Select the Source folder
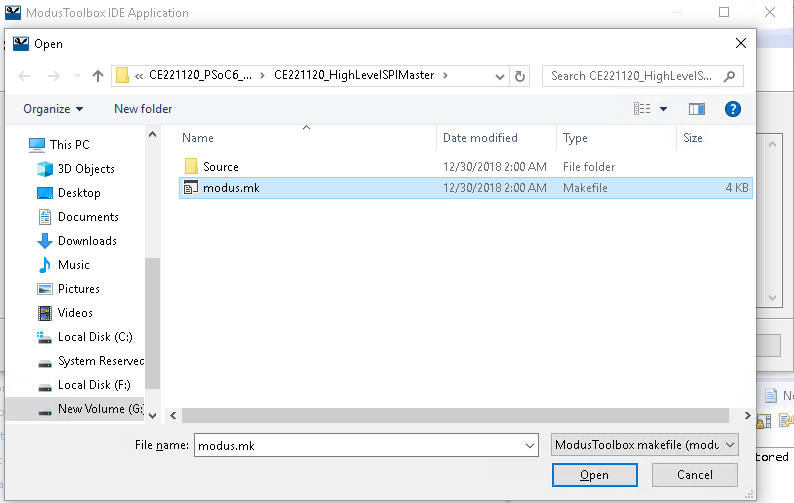The image size is (794, 503). [x=465, y=167]
